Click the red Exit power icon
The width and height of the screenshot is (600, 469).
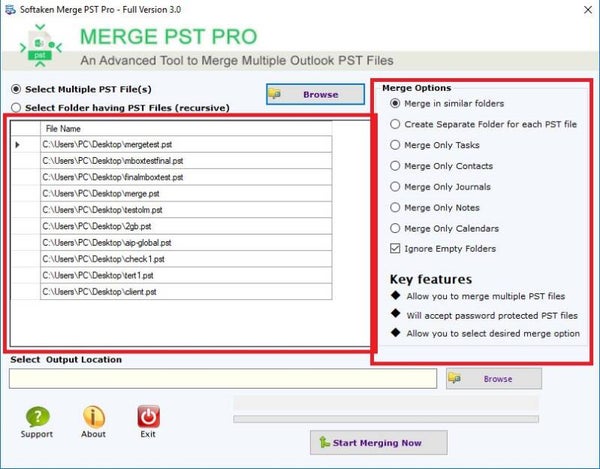148,416
